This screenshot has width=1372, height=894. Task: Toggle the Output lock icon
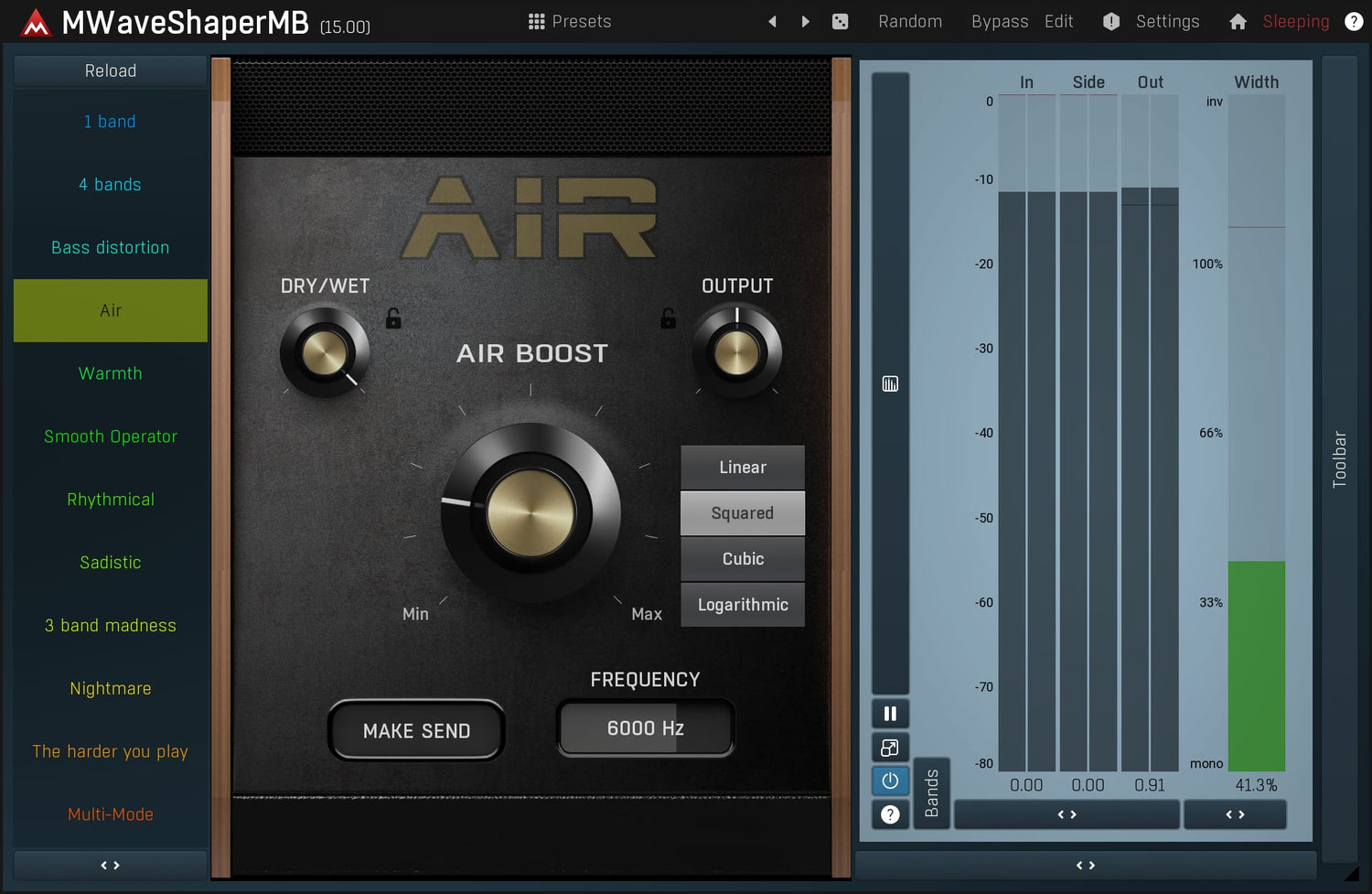[x=669, y=318]
